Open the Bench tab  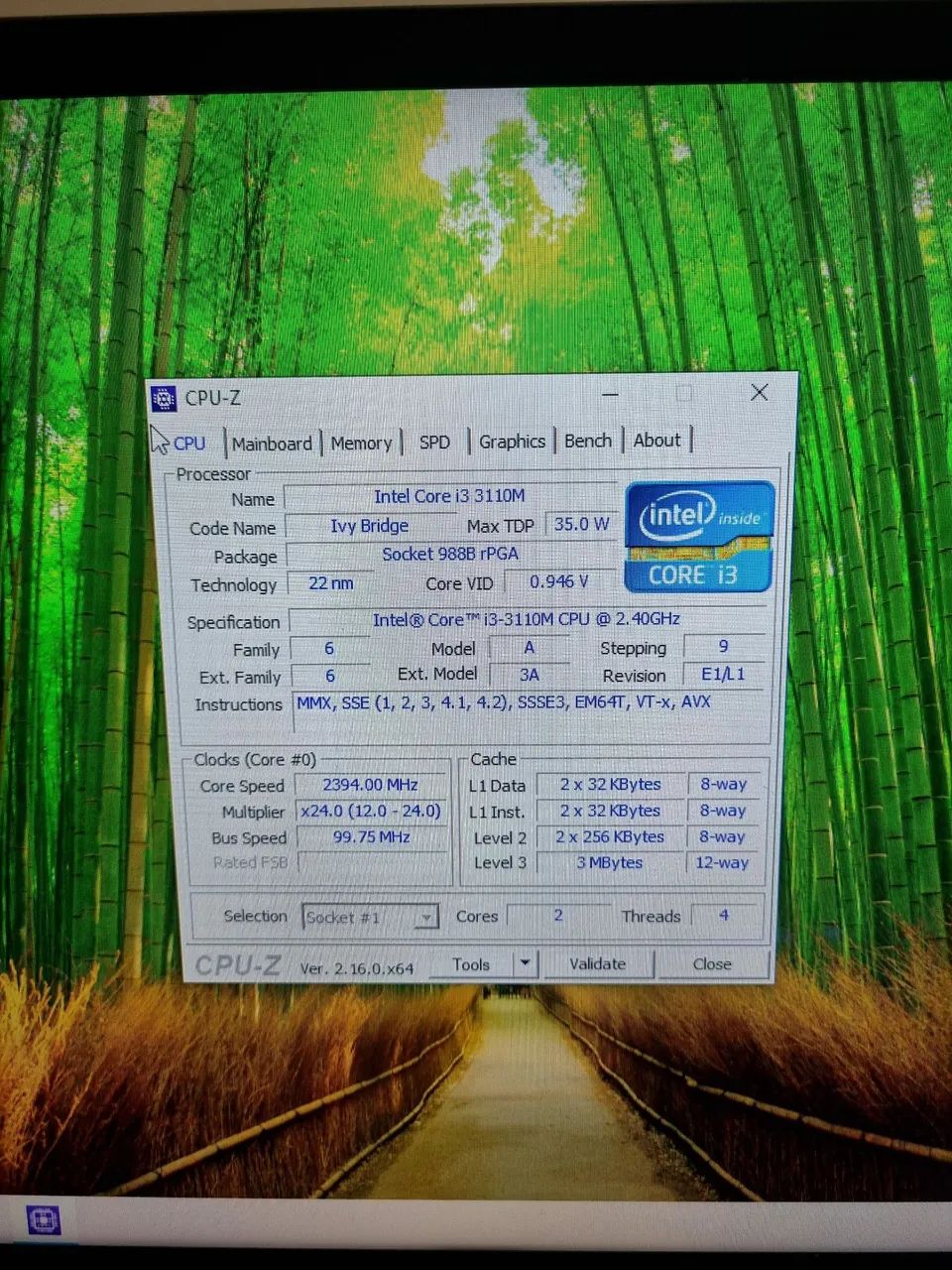[587, 441]
